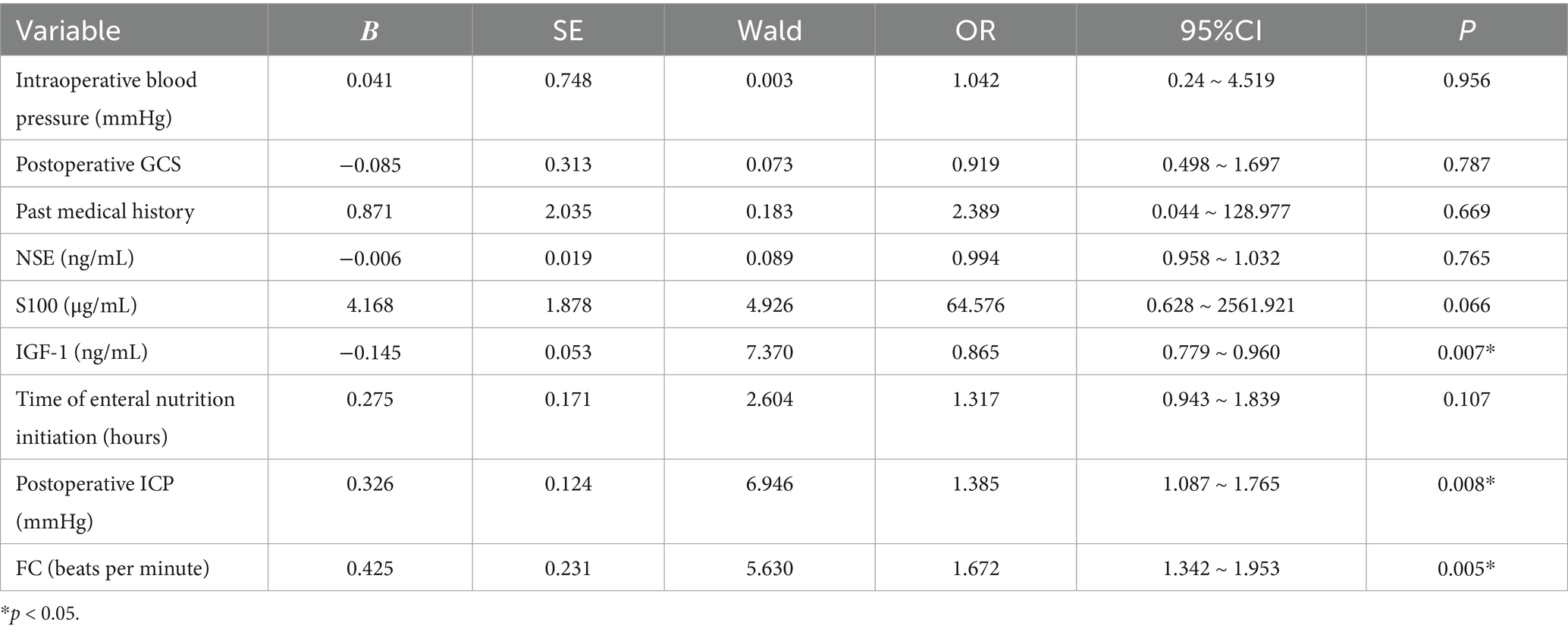Click the SE column header
Viewport: 1568px width, 632px height.
(567, 30)
